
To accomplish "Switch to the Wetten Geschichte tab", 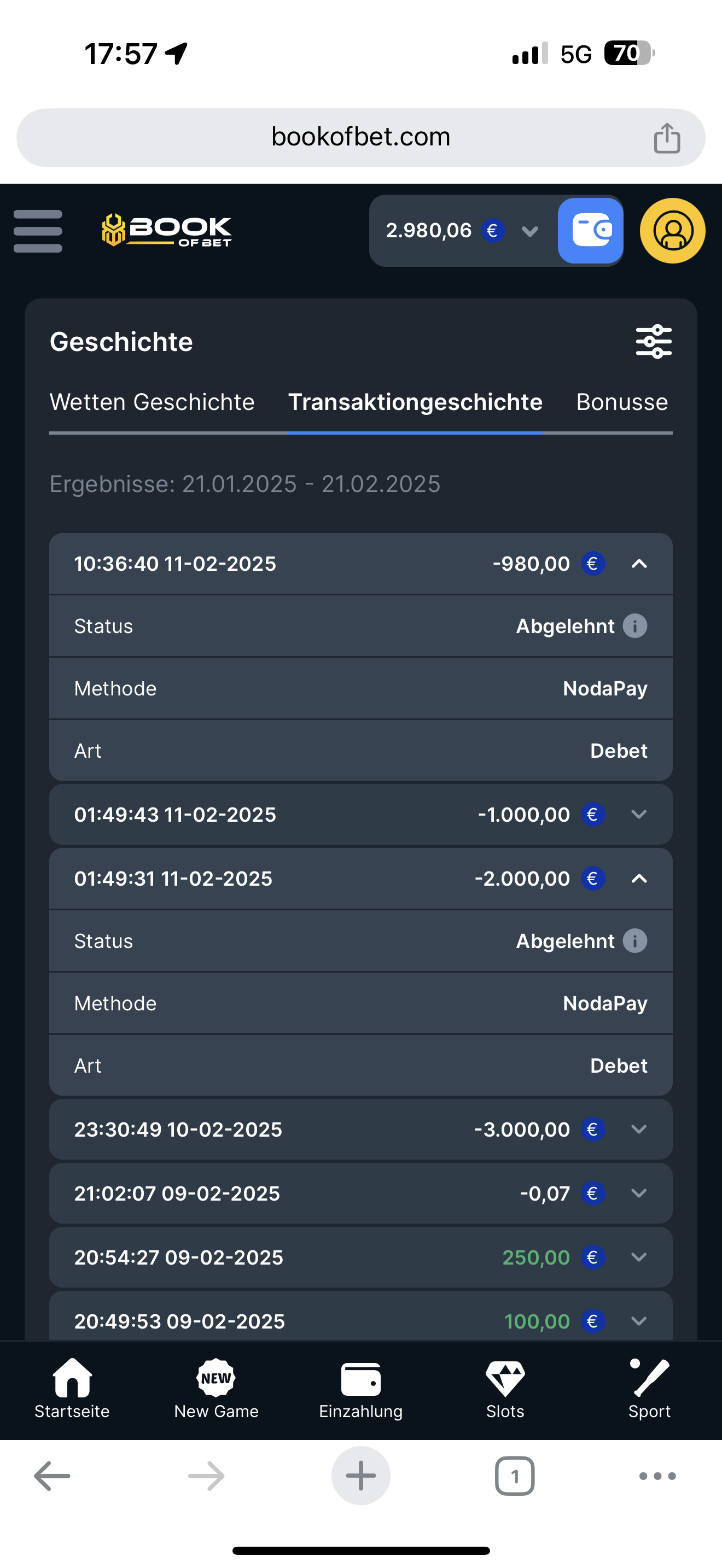I will [x=152, y=402].
